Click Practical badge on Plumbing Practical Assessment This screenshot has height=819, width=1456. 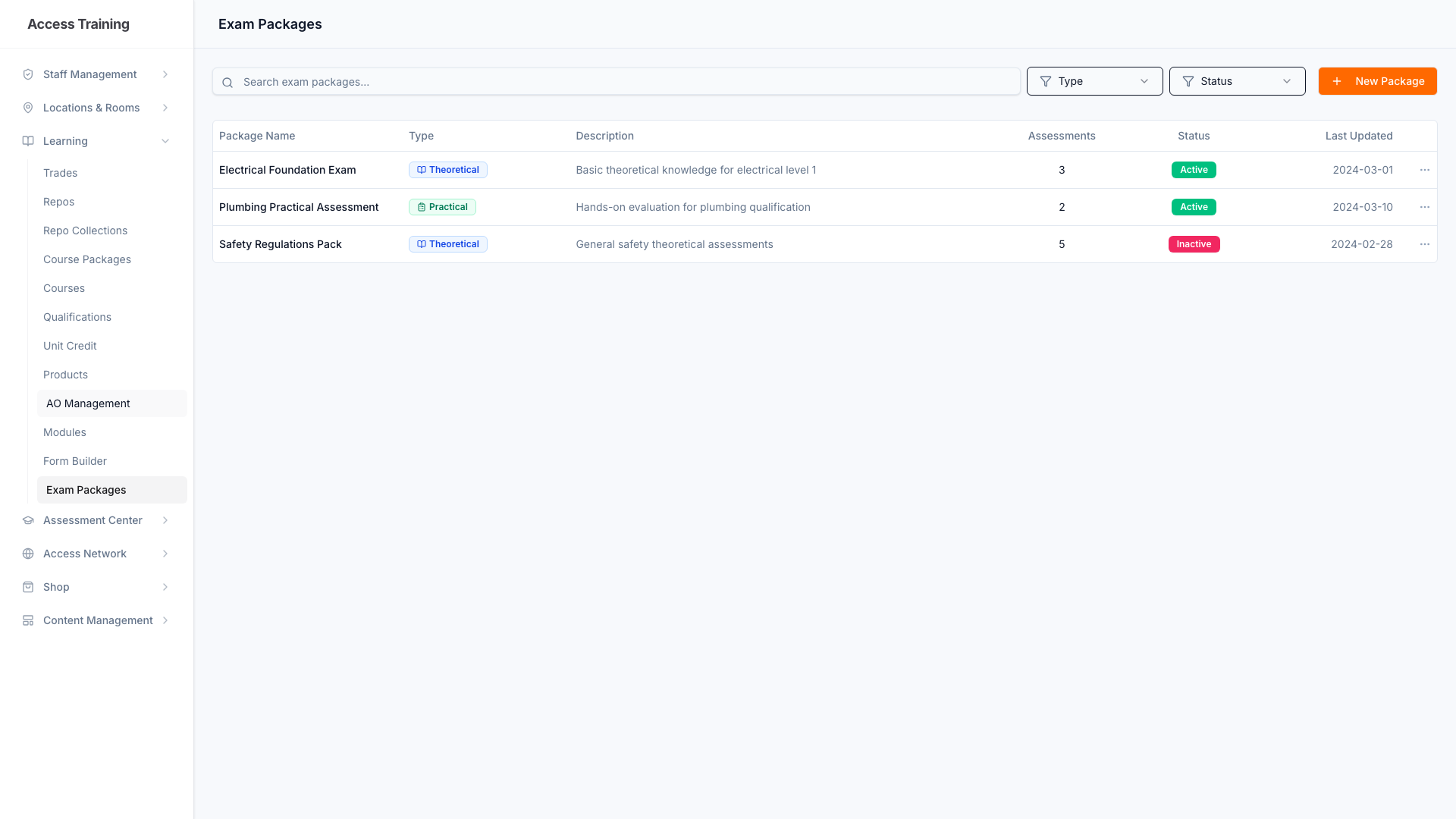(442, 207)
